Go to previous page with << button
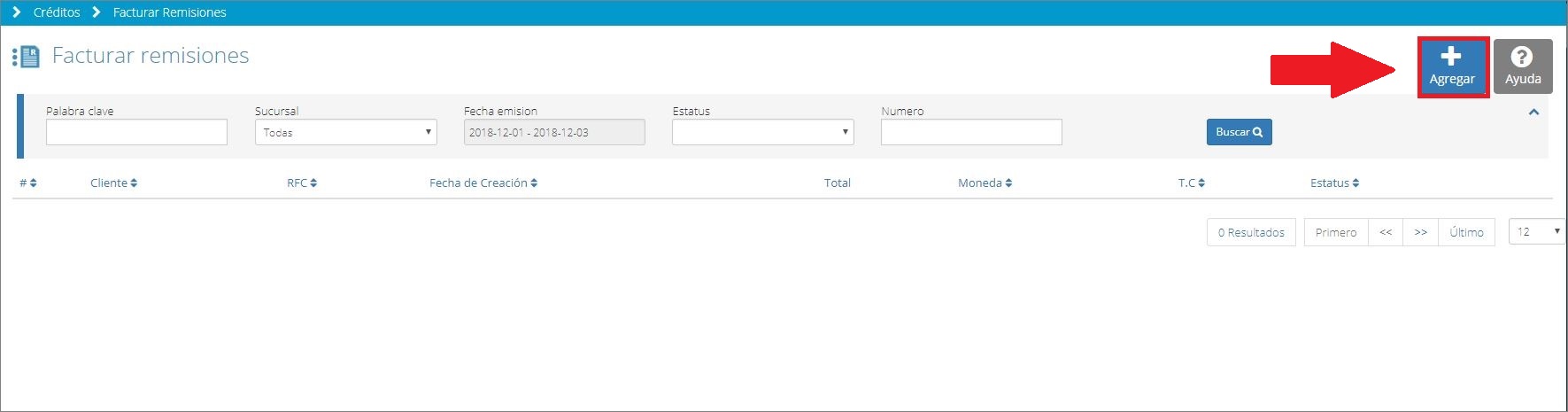 pos(1386,232)
